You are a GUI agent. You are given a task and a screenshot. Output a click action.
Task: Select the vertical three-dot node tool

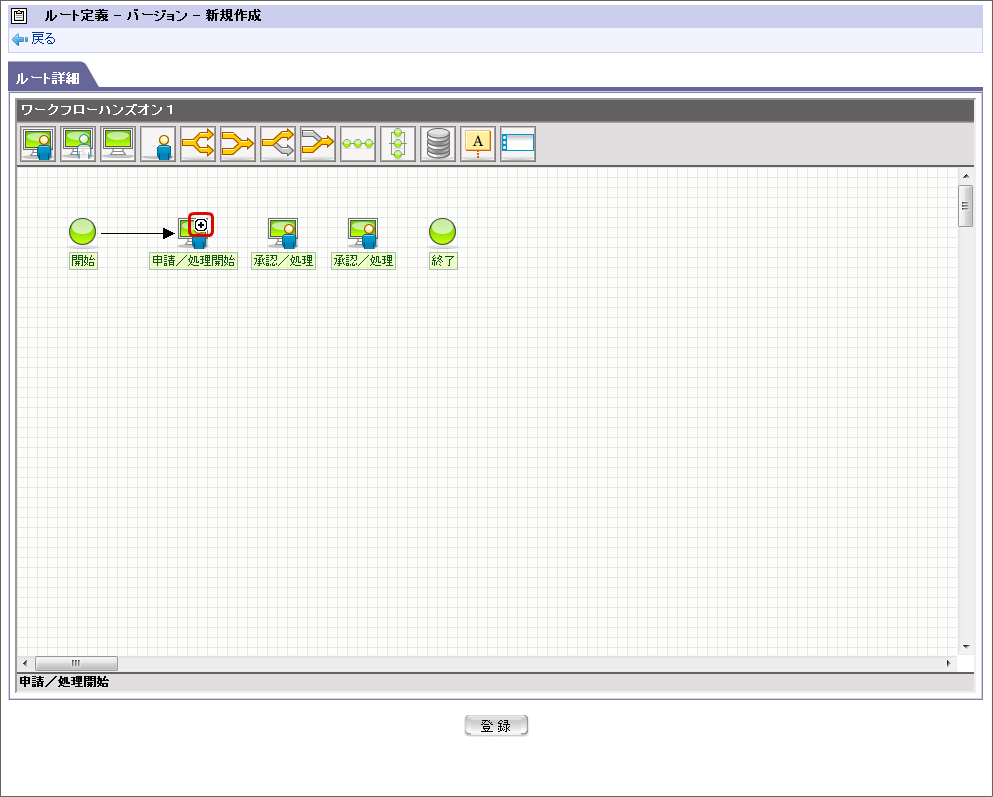pos(398,144)
